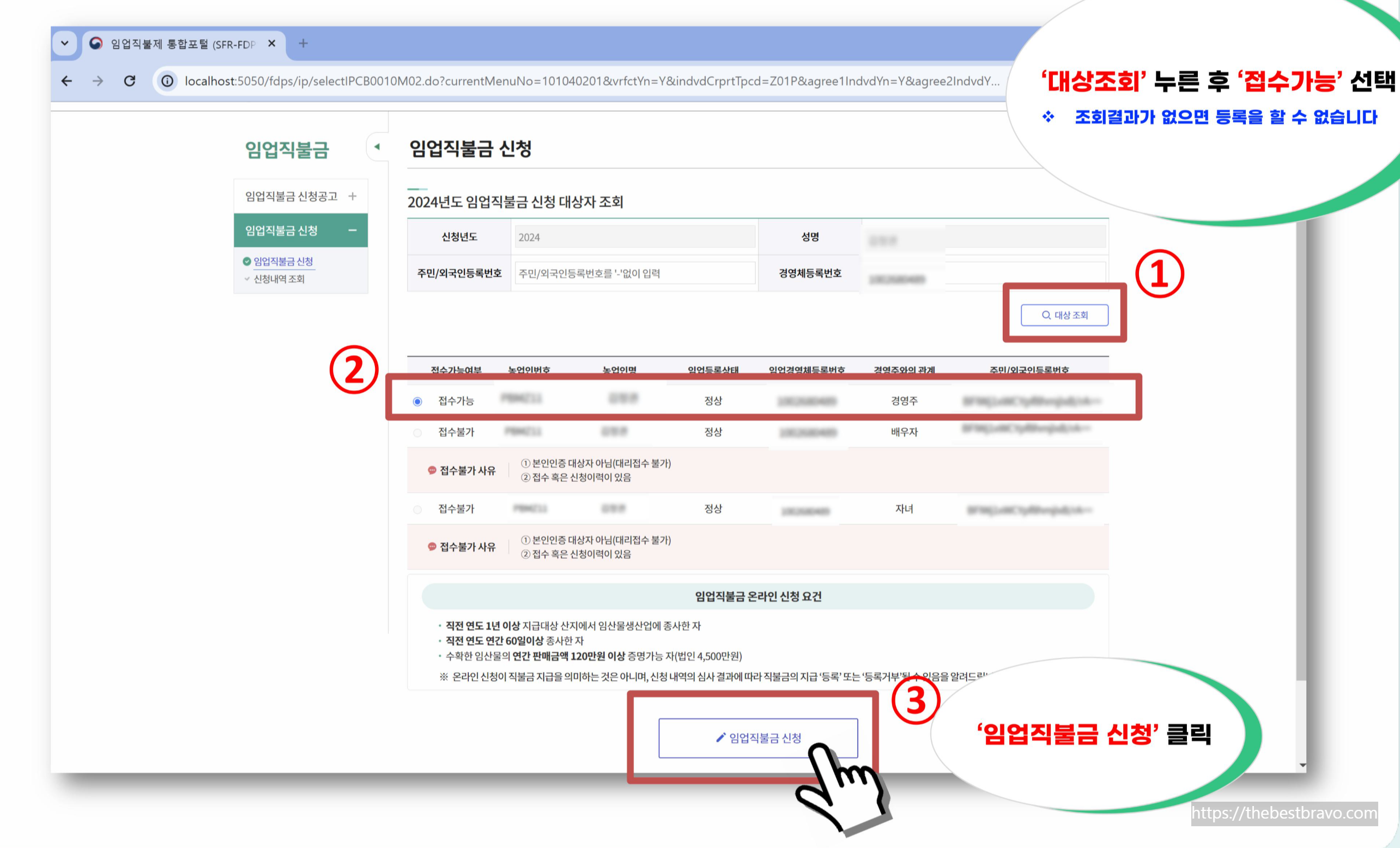Open a new tab with plus icon

click(x=303, y=43)
